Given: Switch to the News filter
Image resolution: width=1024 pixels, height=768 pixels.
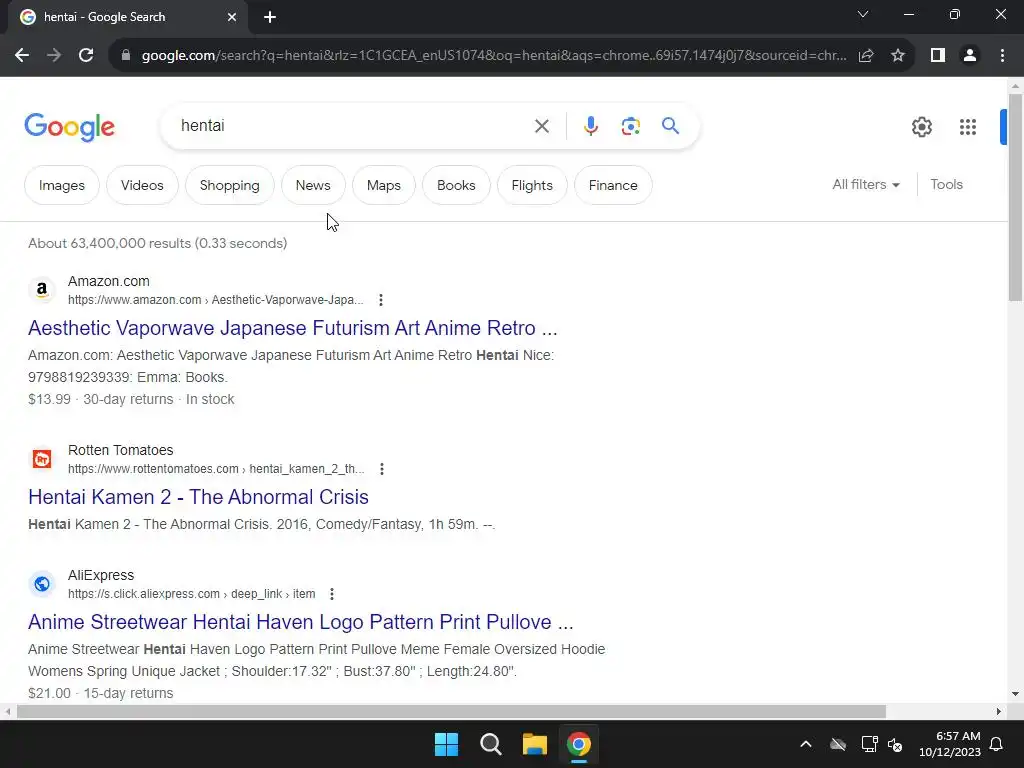Looking at the screenshot, I should point(313,185).
